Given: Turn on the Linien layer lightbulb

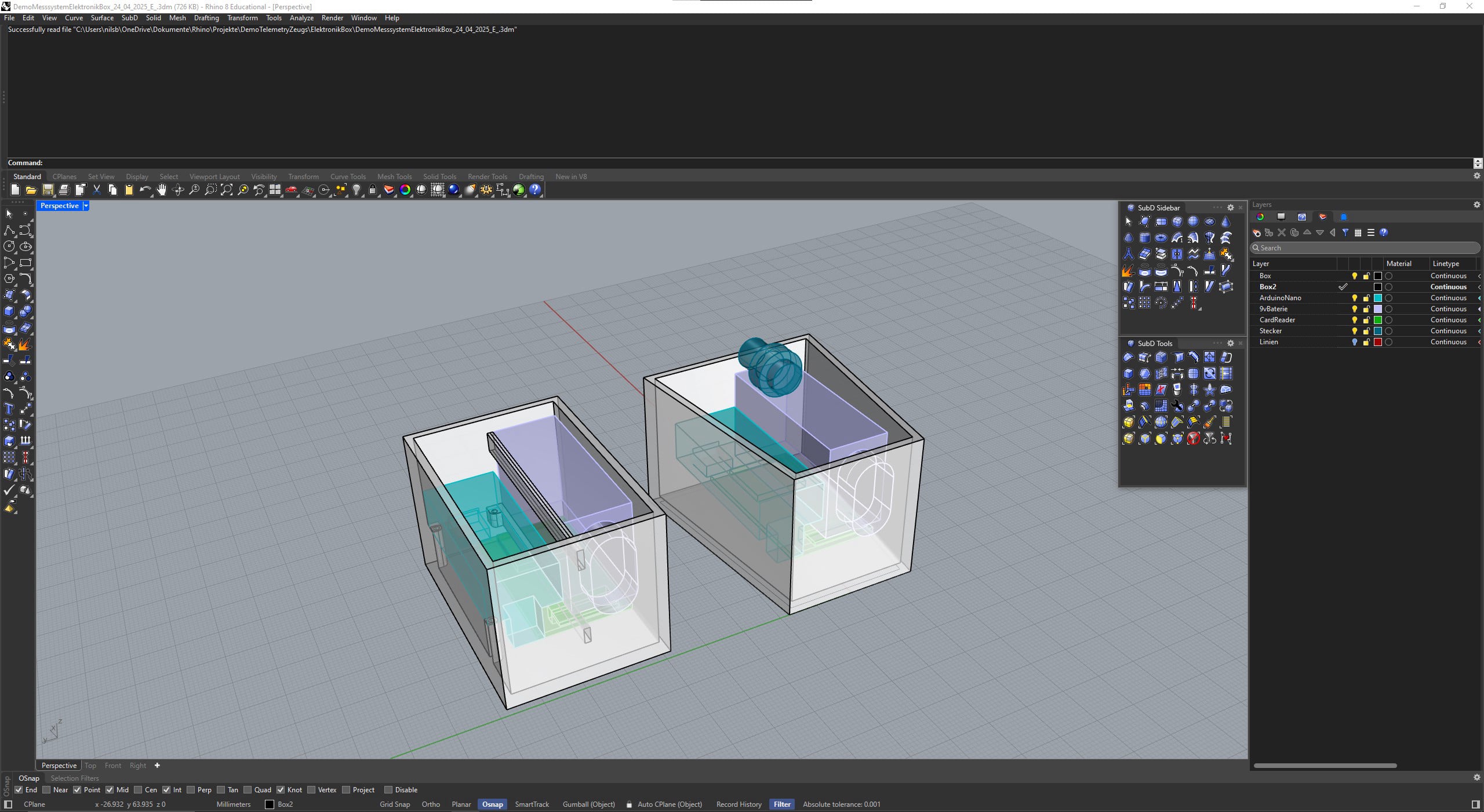Looking at the screenshot, I should pyautogui.click(x=1354, y=342).
